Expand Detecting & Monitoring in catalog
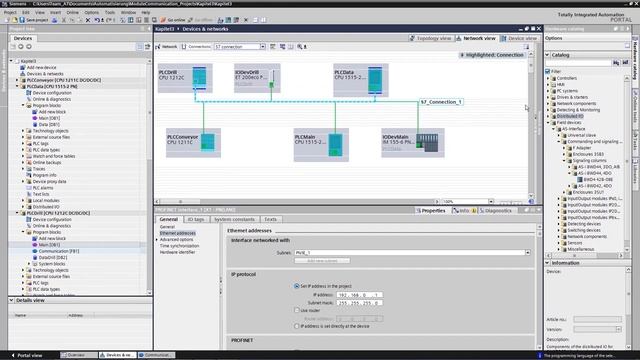Image resolution: width=640 pixels, height=360 pixels. (x=548, y=110)
